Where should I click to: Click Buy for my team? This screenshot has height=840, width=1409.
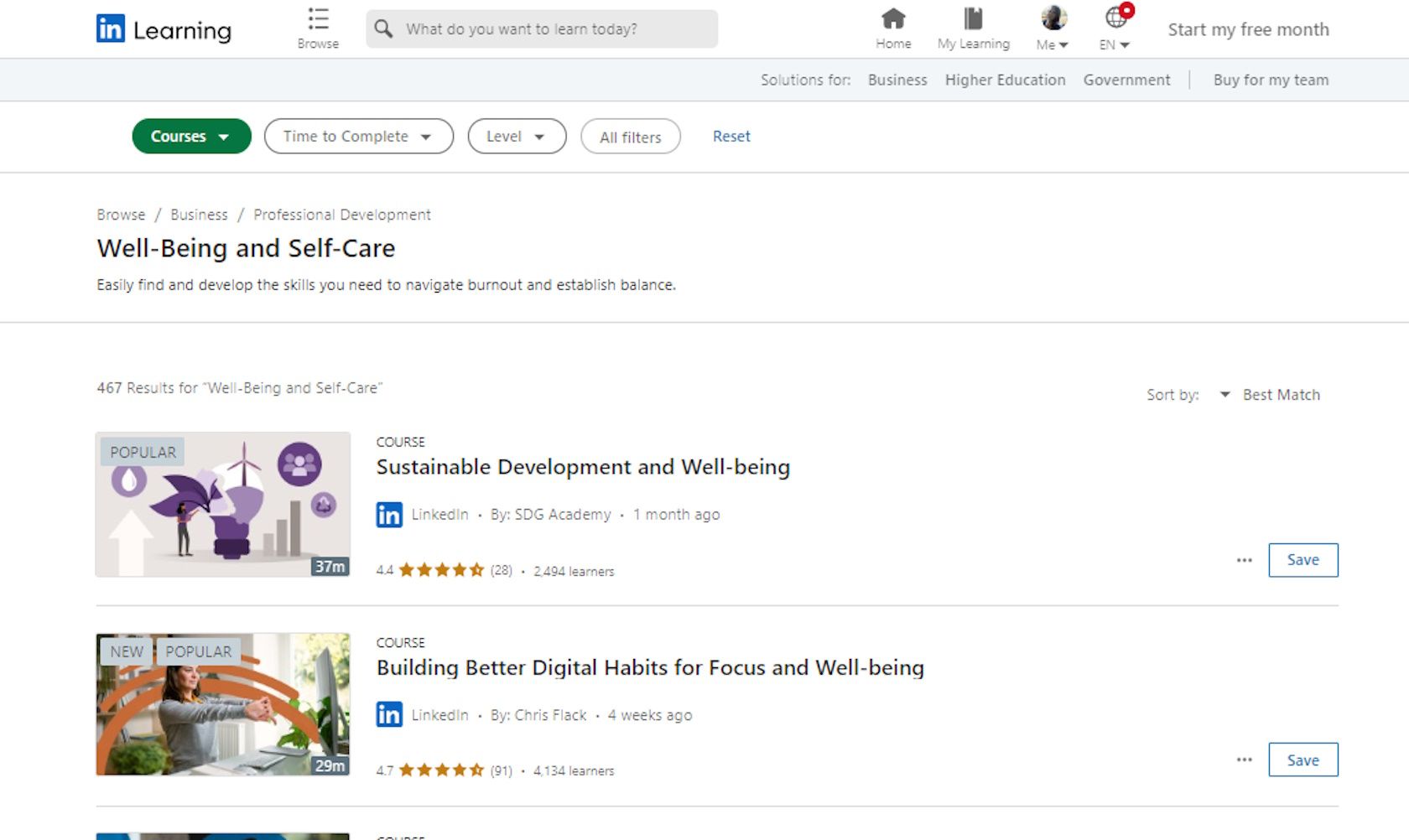(1271, 80)
